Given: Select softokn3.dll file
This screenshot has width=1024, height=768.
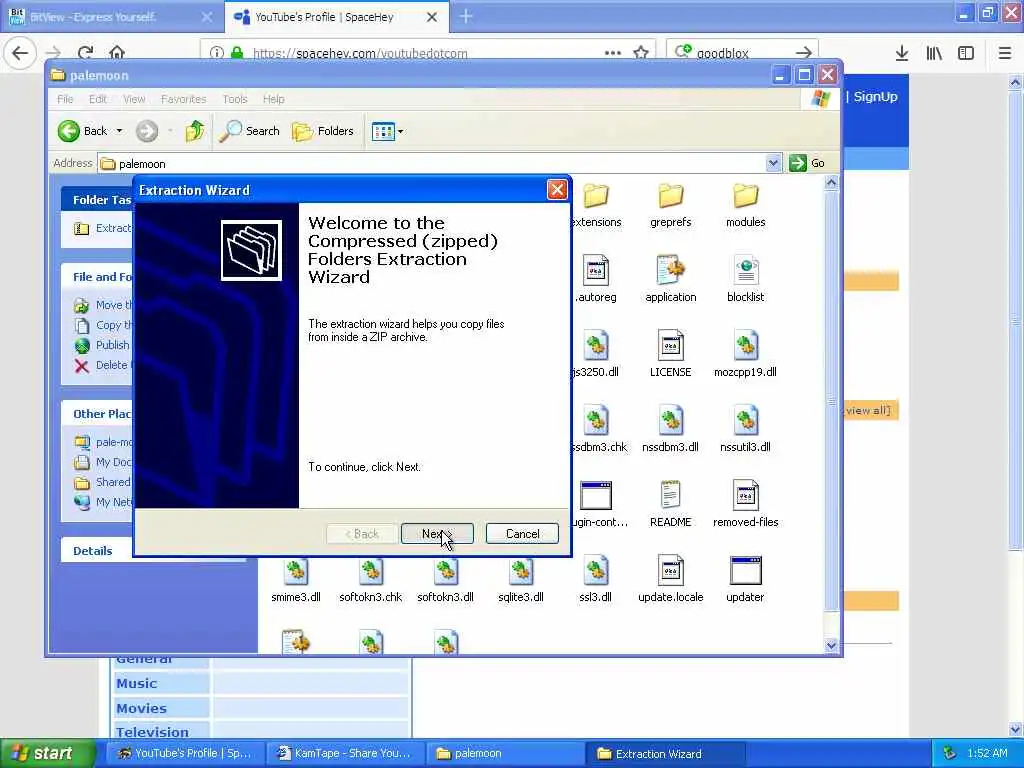Looking at the screenshot, I should 445,580.
